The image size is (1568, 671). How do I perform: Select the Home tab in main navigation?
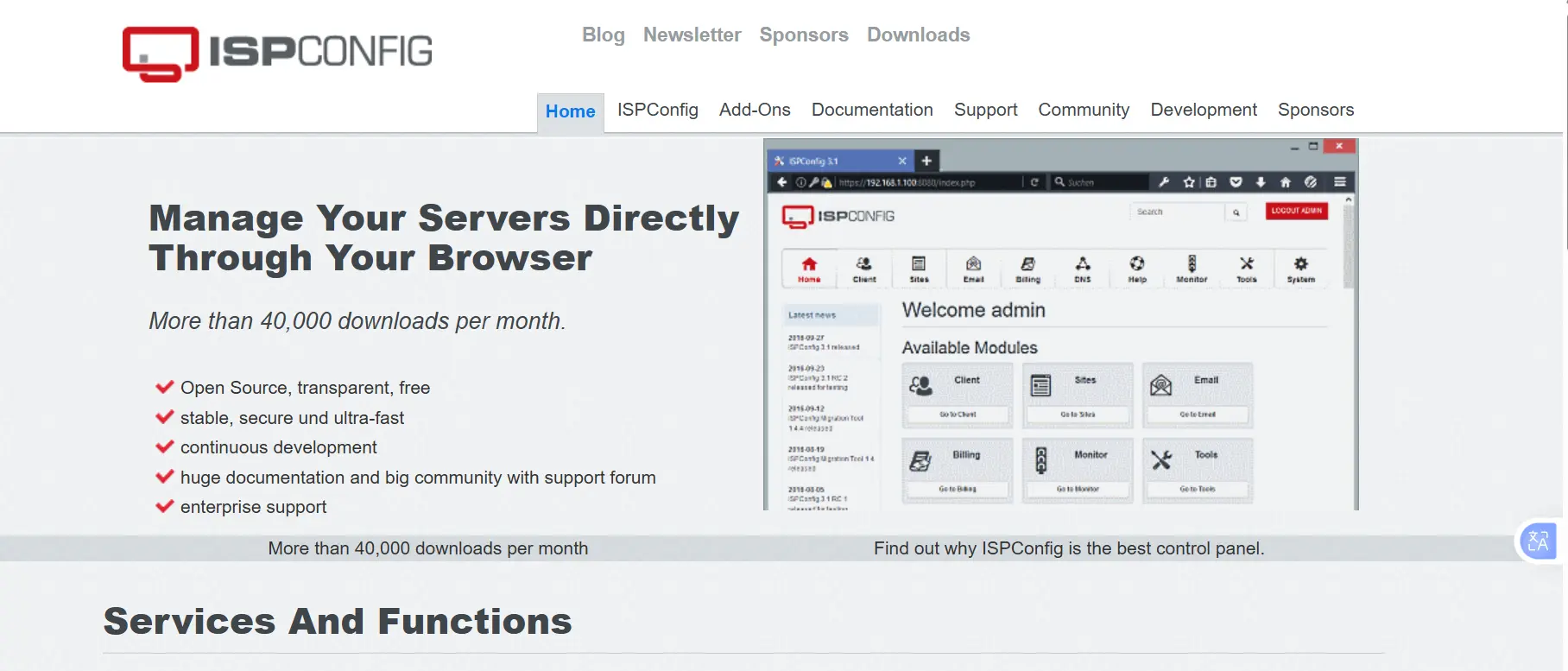571,112
